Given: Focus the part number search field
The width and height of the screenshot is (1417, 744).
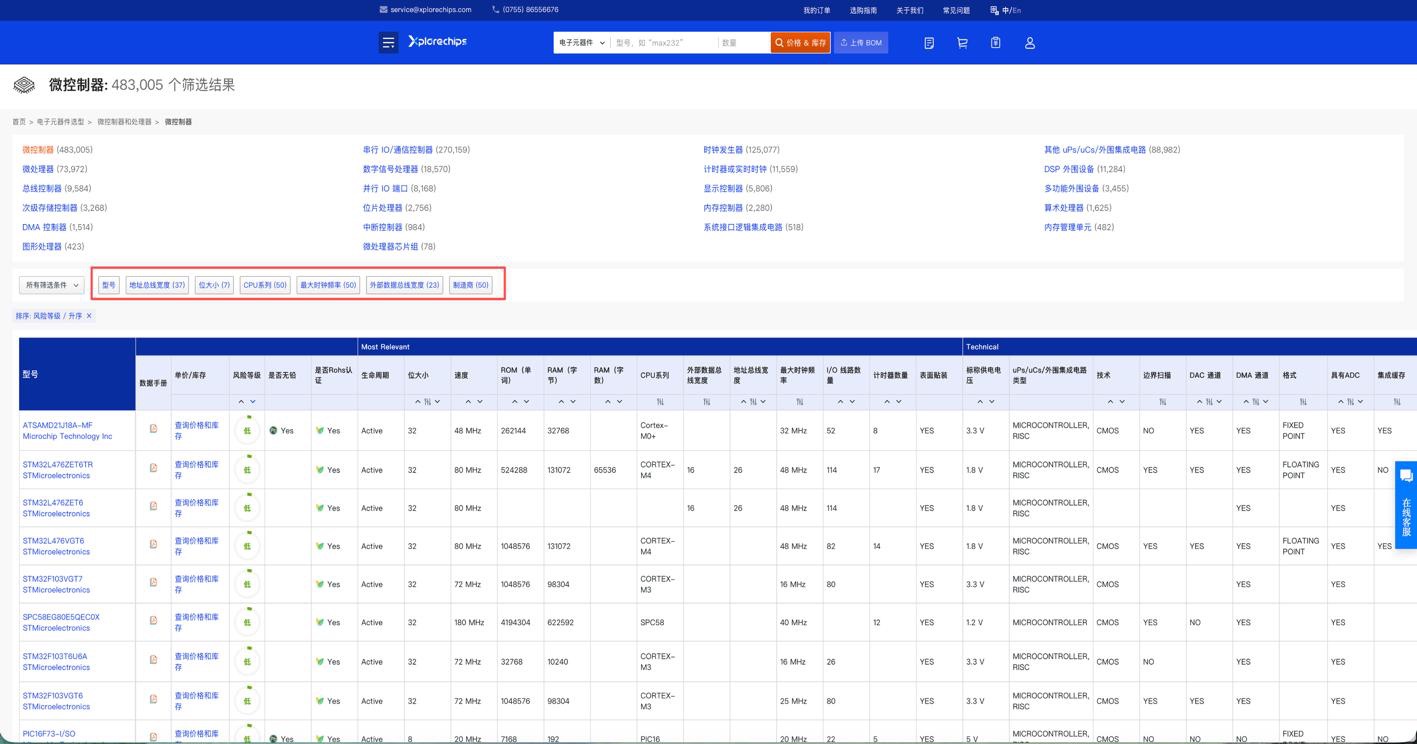Looking at the screenshot, I should coord(664,43).
